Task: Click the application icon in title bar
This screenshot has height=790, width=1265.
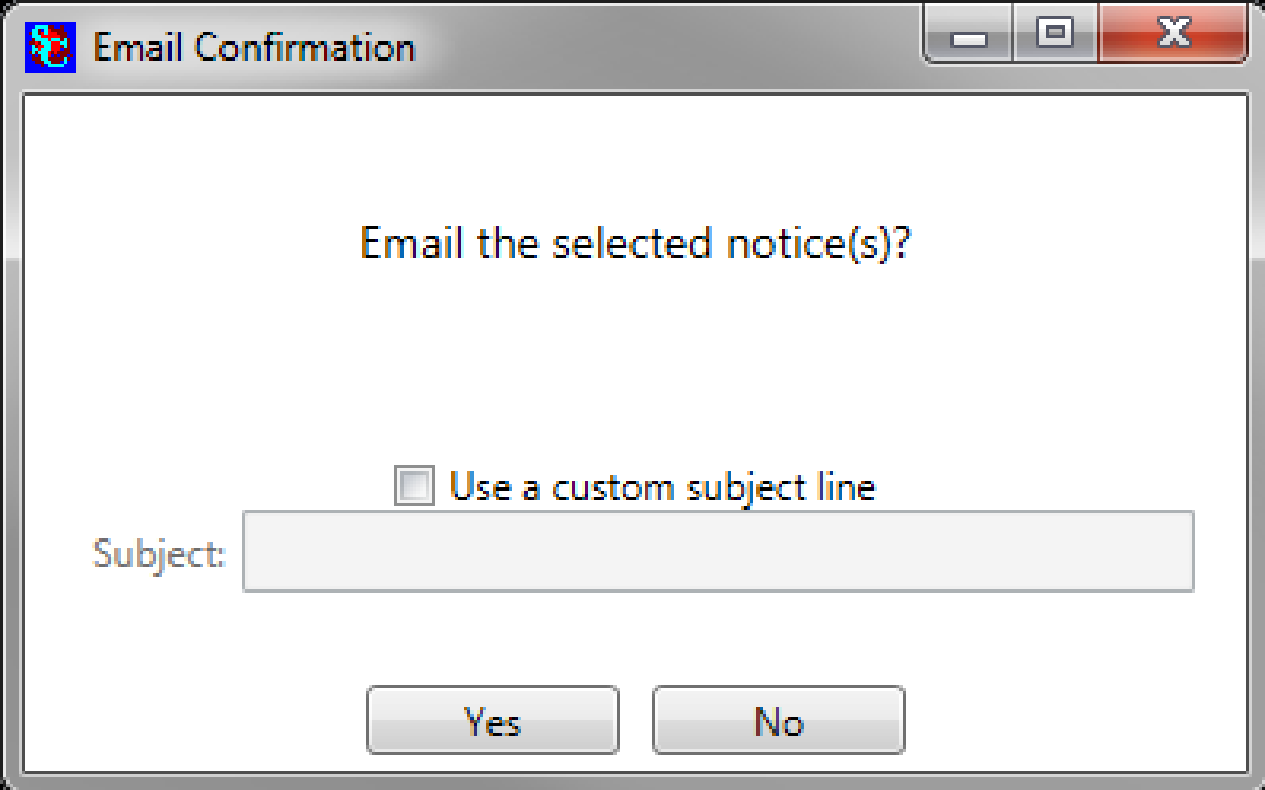Action: 50,46
